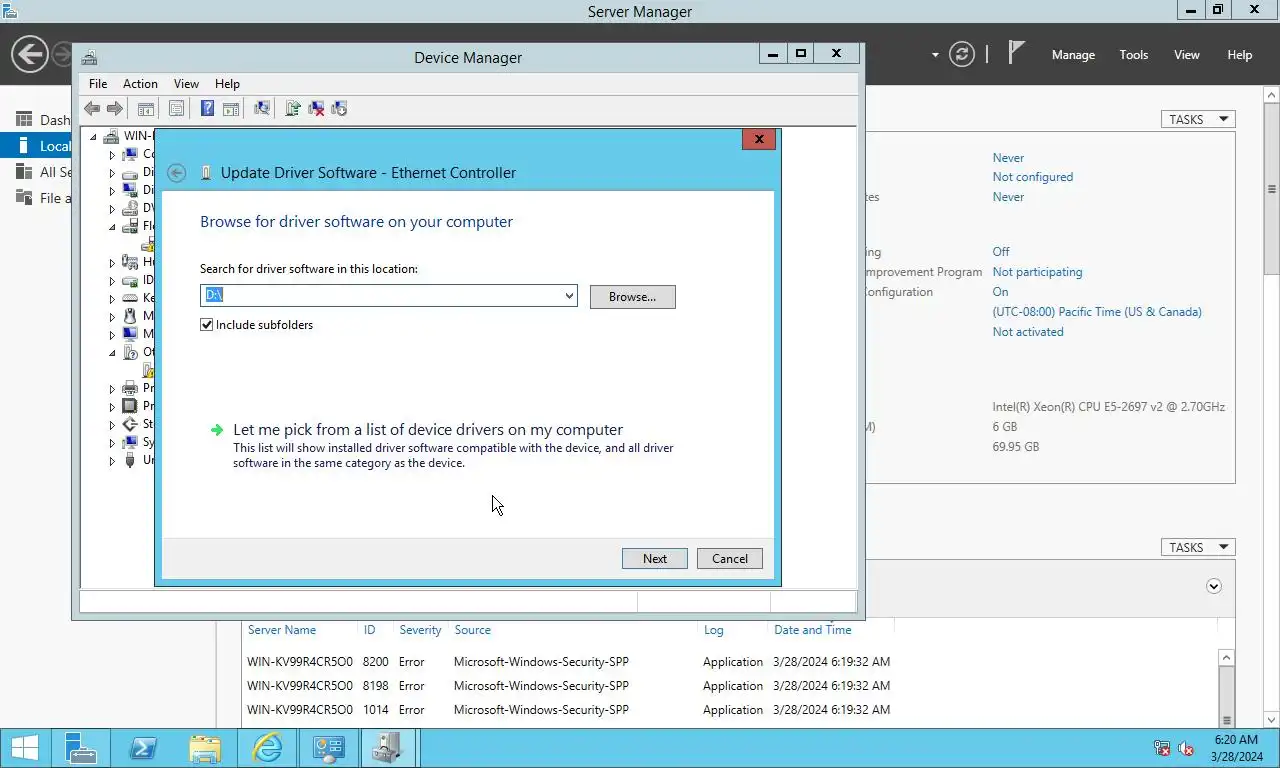Image resolution: width=1280 pixels, height=768 pixels.
Task: Click the Browse... button
Action: tap(633, 297)
